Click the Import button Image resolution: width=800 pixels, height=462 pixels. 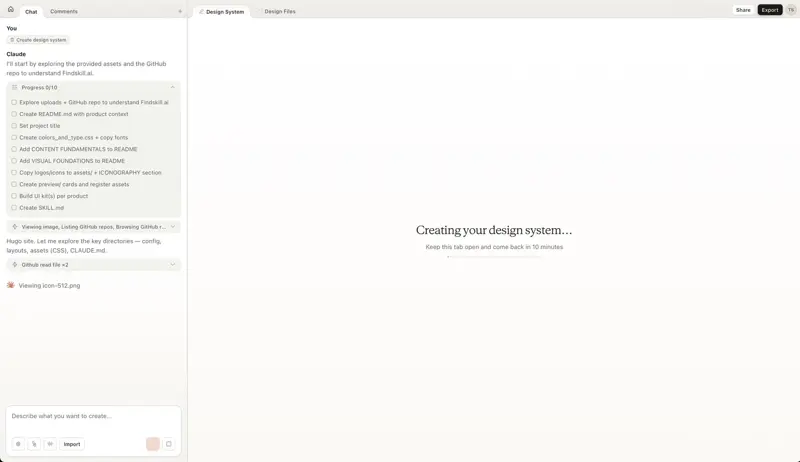[x=72, y=444]
